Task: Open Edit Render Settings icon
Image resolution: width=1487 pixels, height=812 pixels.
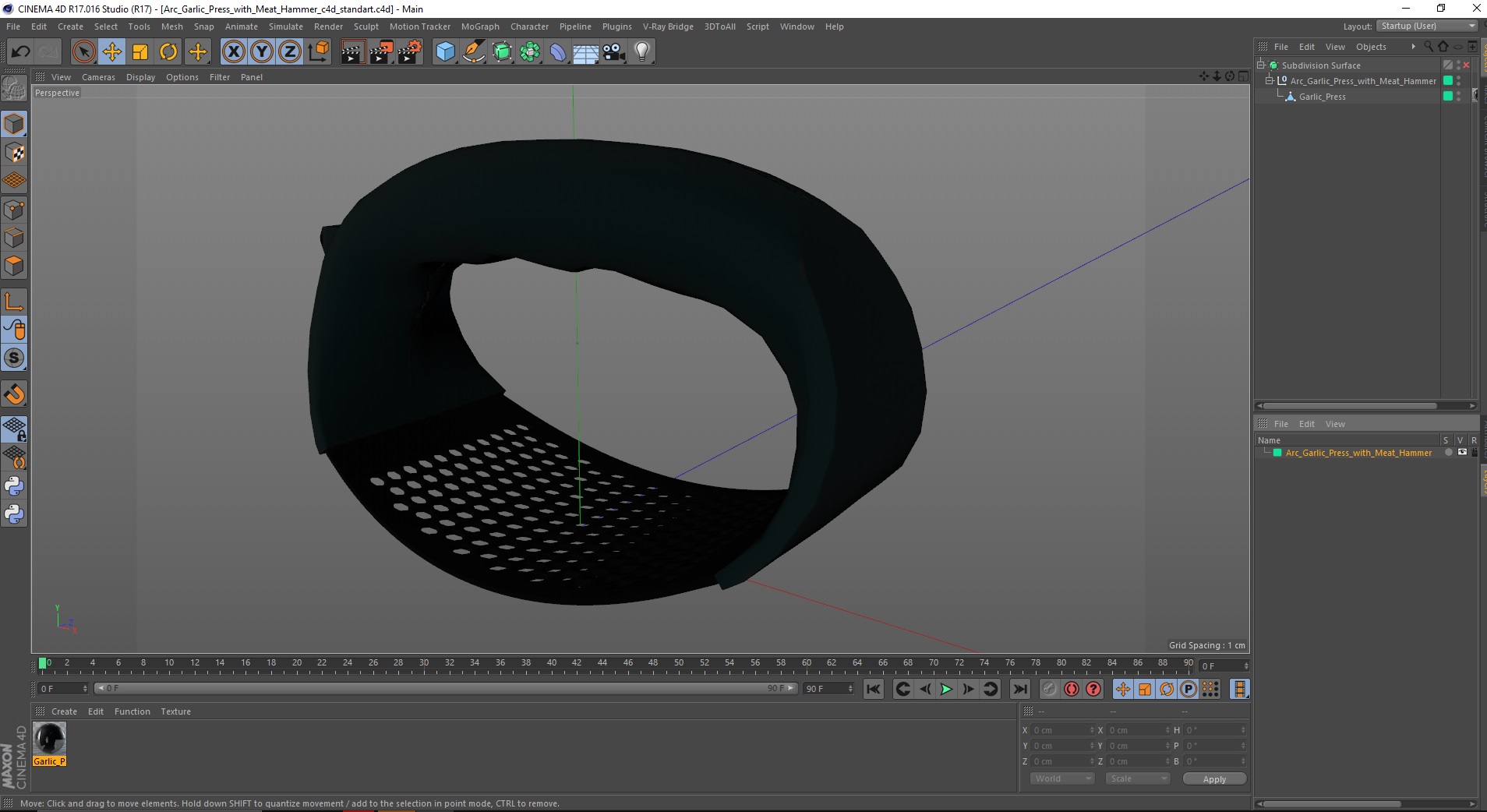Action: pyautogui.click(x=410, y=52)
